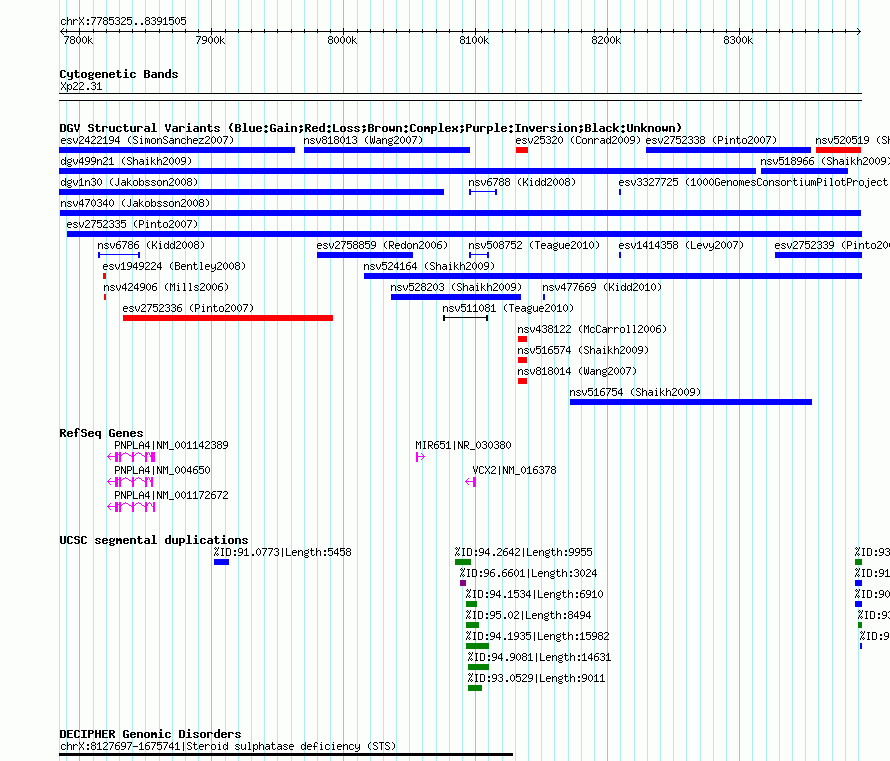Click the DGV Structural Variants track title

[371, 128]
